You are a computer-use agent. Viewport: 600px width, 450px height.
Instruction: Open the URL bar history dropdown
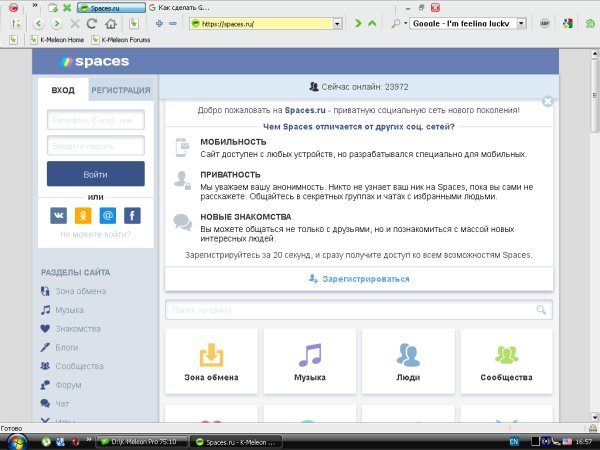[337, 24]
